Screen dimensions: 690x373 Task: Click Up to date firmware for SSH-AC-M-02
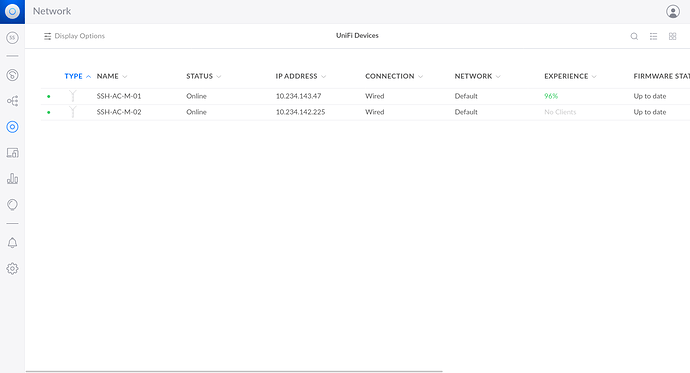pos(650,112)
